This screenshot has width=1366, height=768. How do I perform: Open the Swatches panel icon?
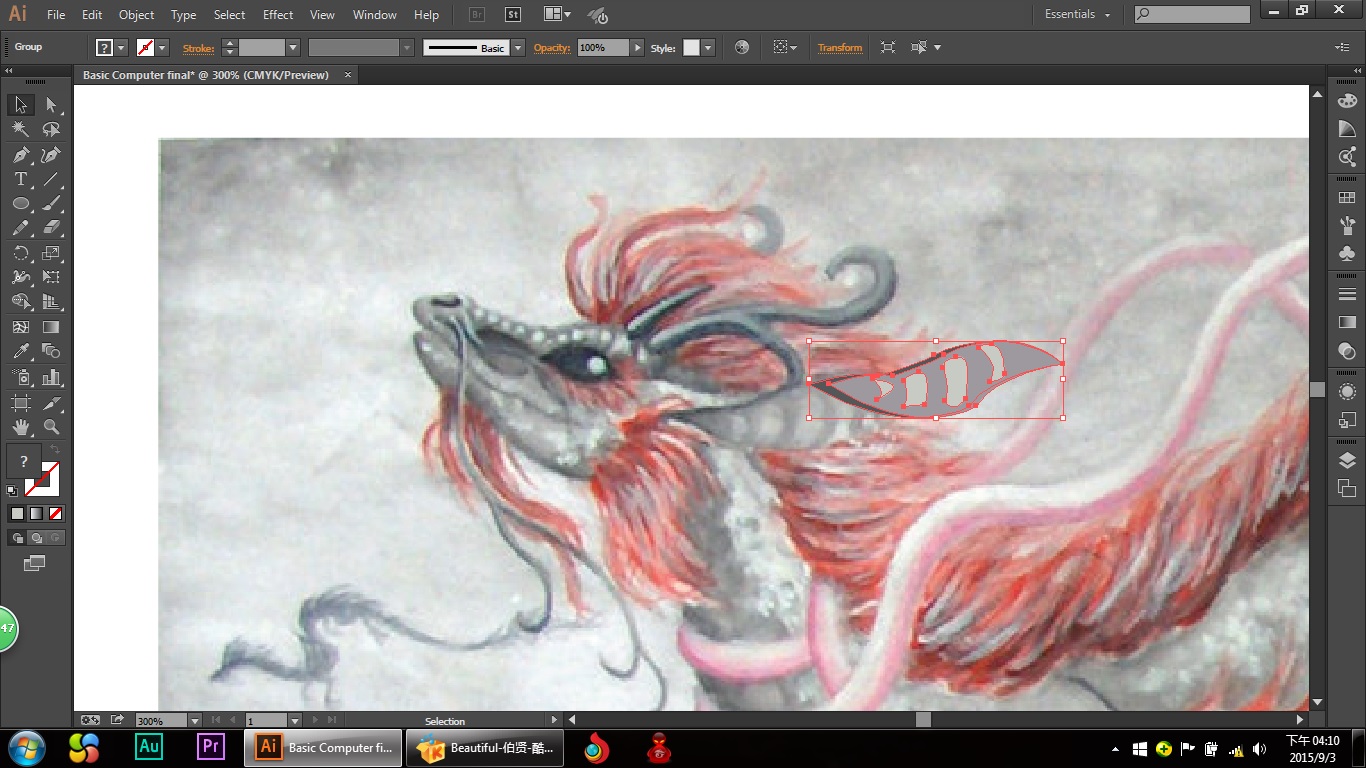coord(1347,198)
